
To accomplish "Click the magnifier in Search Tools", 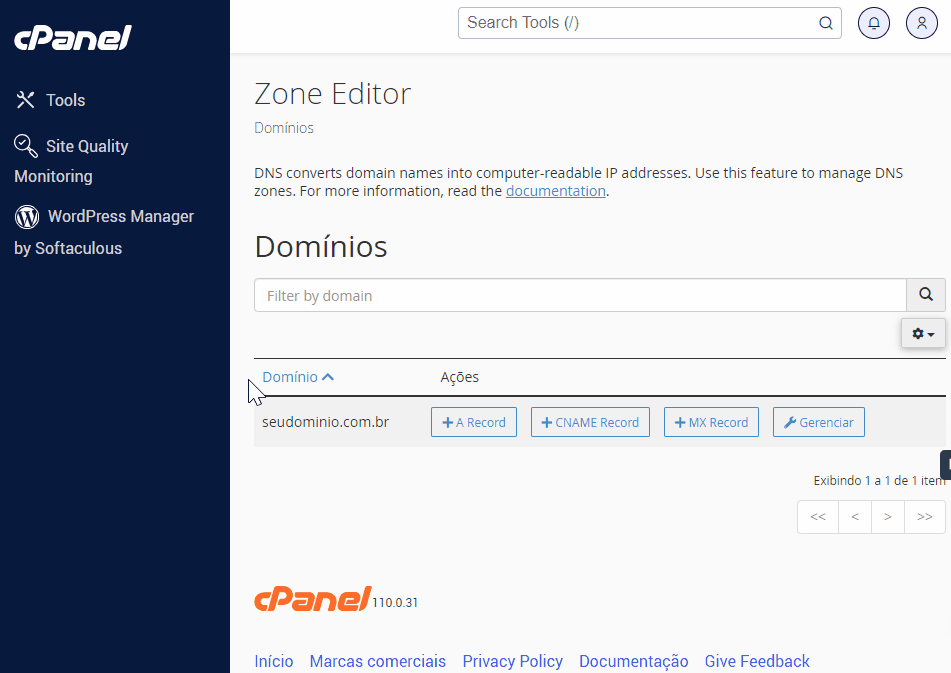I will [825, 23].
